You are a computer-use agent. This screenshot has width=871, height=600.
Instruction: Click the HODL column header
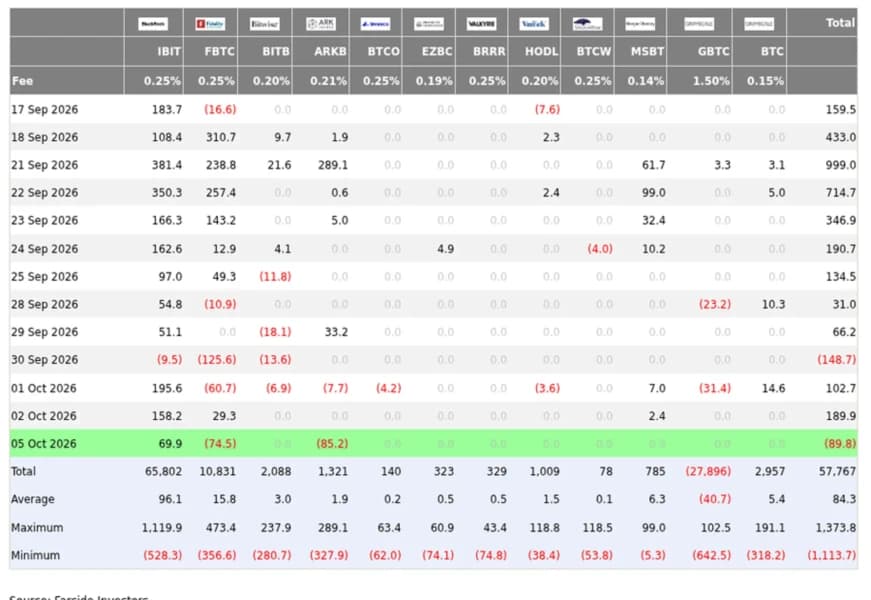[542, 52]
